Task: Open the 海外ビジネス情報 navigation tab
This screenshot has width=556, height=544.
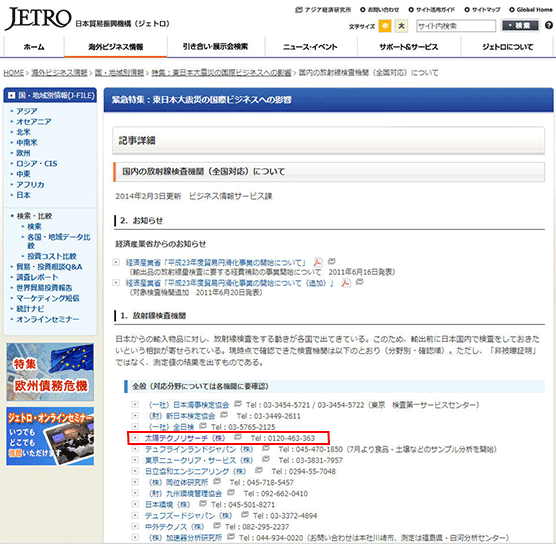Action: click(116, 47)
